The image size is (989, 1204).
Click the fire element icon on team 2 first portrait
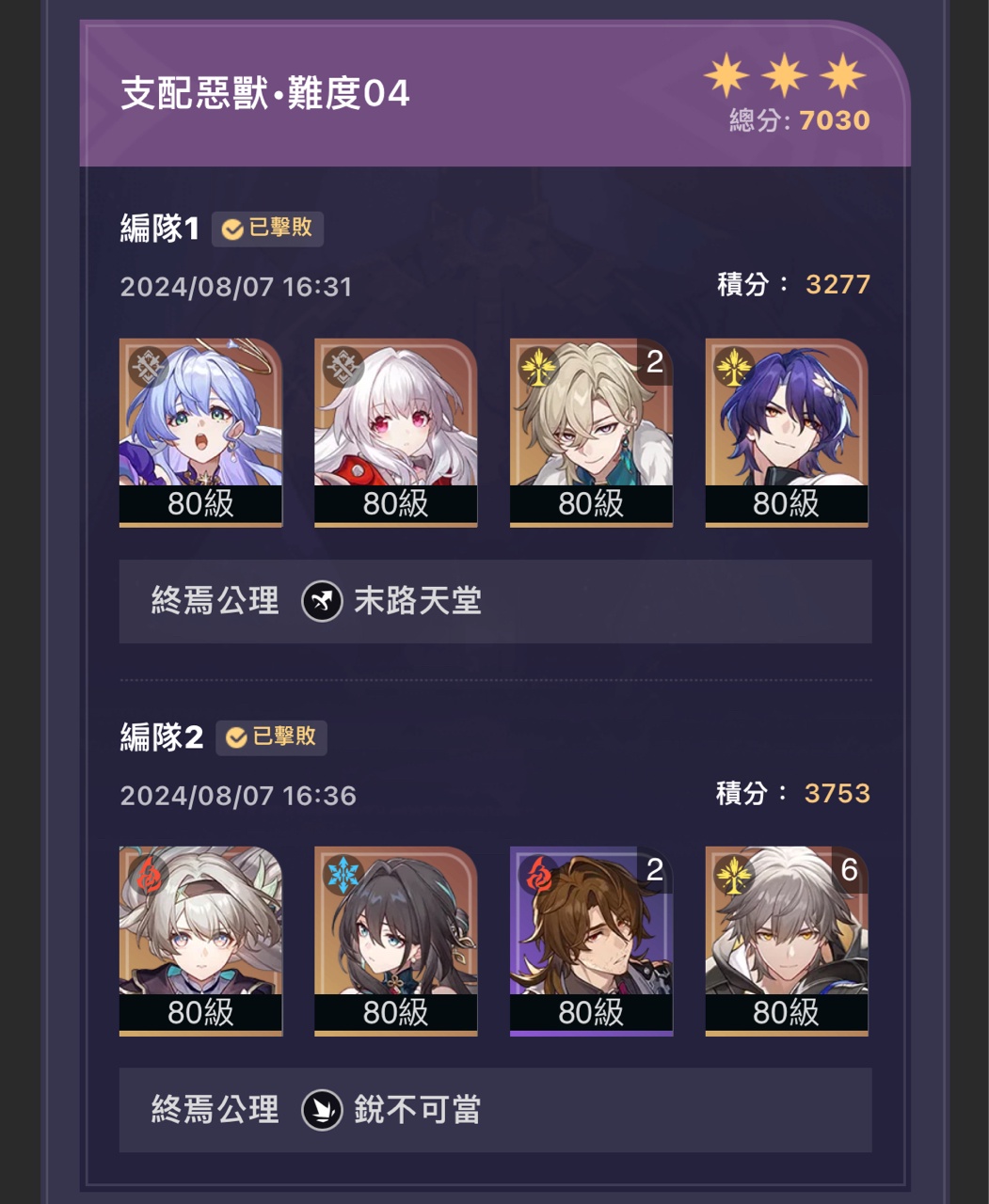[x=149, y=876]
